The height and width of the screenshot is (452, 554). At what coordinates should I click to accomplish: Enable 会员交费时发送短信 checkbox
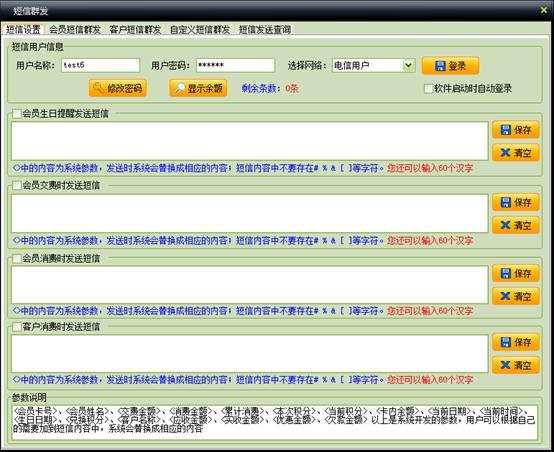[17, 185]
